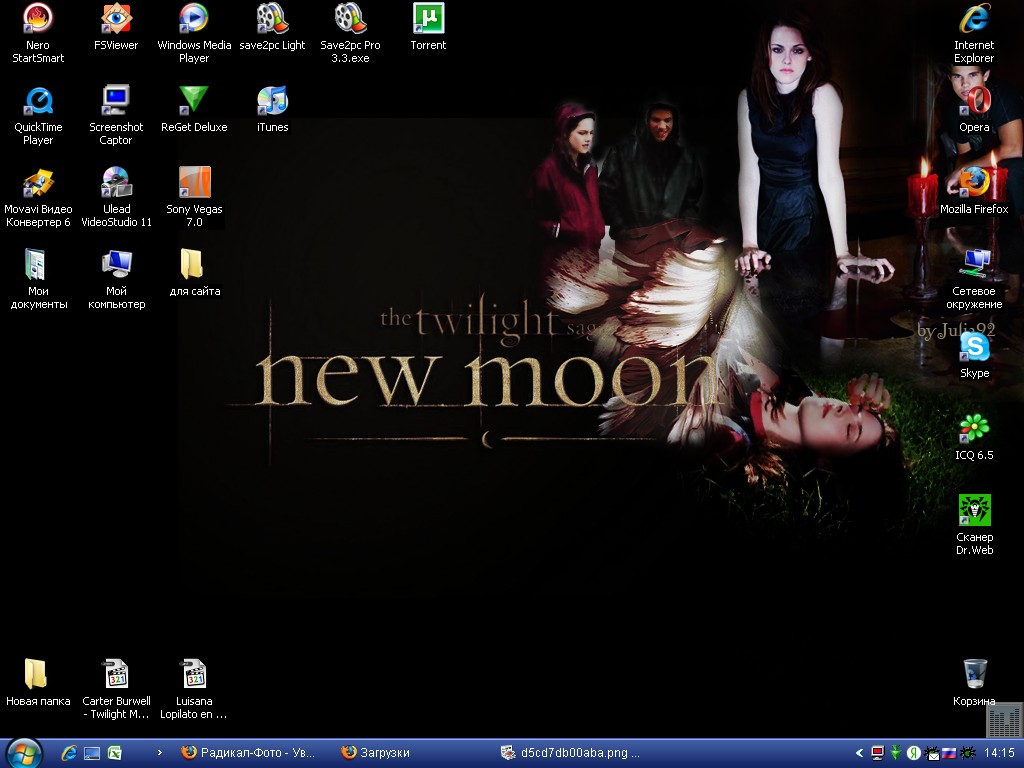1024x768 pixels.
Task: Select the Luisana Lopilato media file
Action: [x=194, y=690]
